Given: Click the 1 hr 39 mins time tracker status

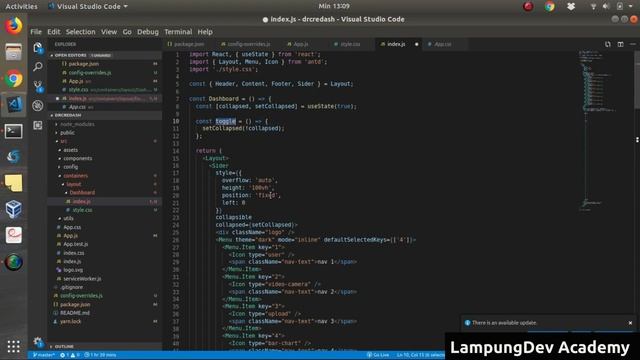Looking at the screenshot, I should click(x=100, y=355).
